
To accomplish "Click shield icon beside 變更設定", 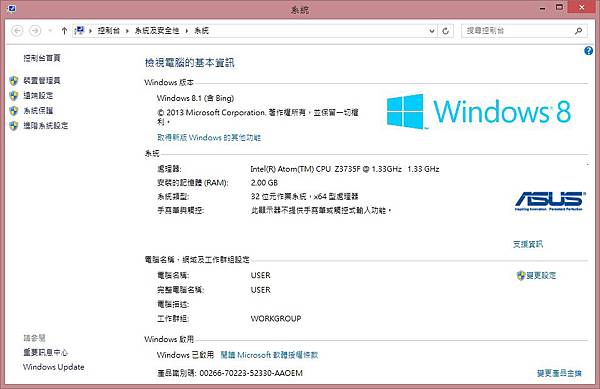I will 520,275.
